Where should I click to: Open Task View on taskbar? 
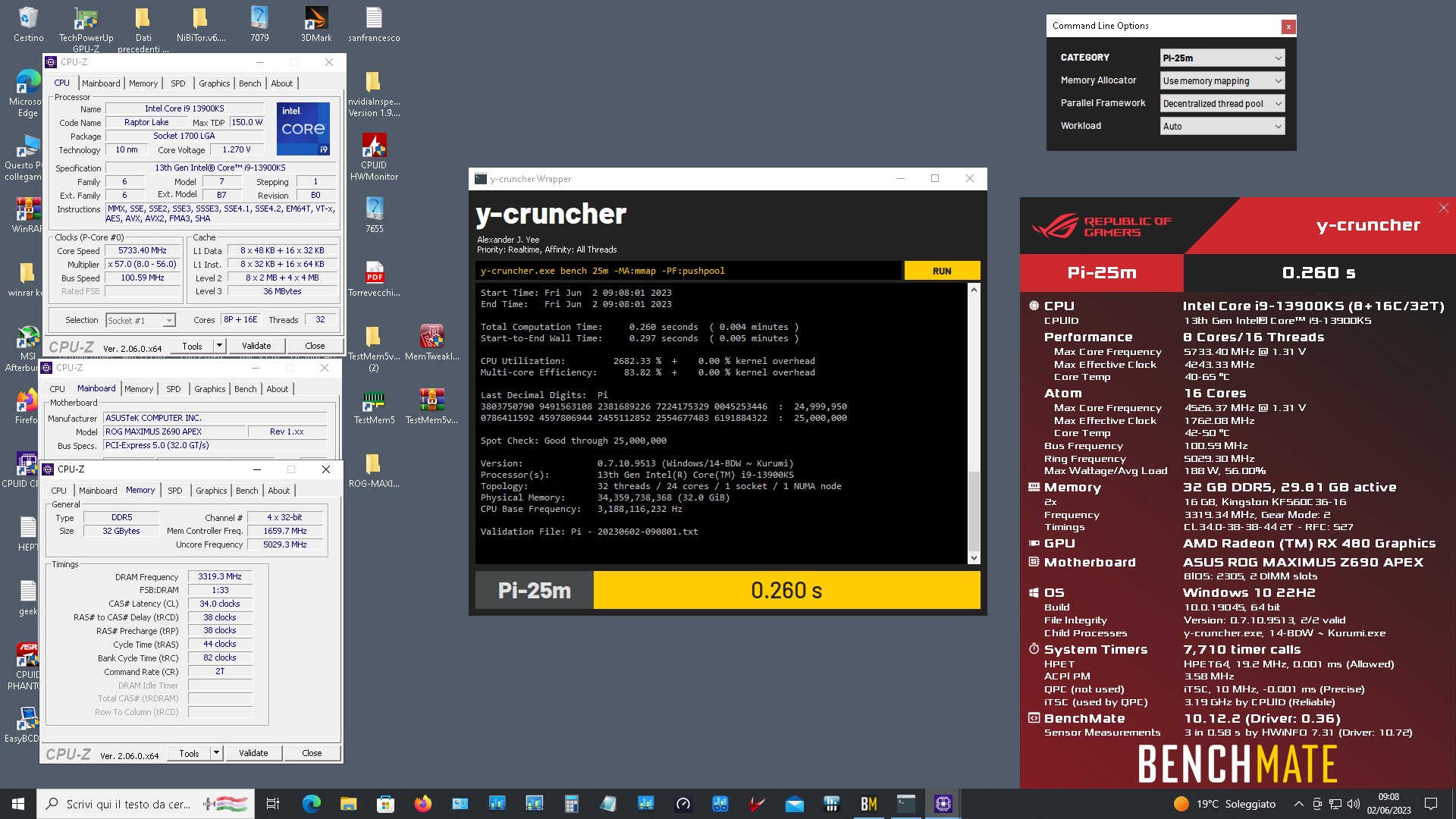[273, 804]
